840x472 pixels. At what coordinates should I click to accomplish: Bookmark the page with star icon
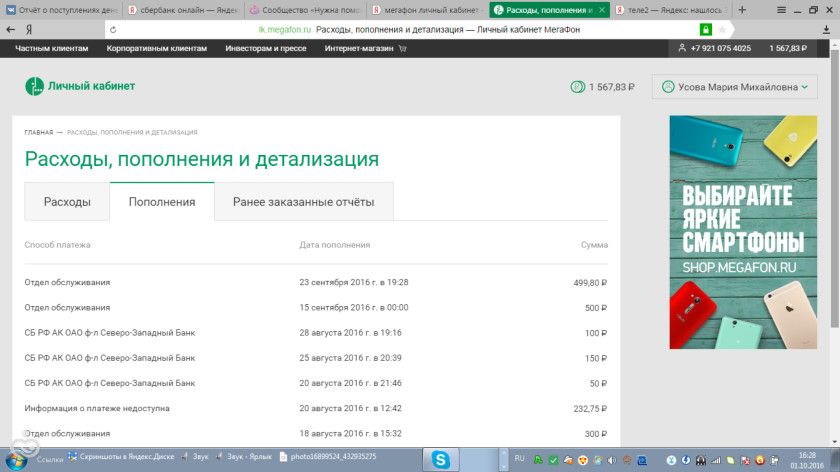(x=722, y=30)
